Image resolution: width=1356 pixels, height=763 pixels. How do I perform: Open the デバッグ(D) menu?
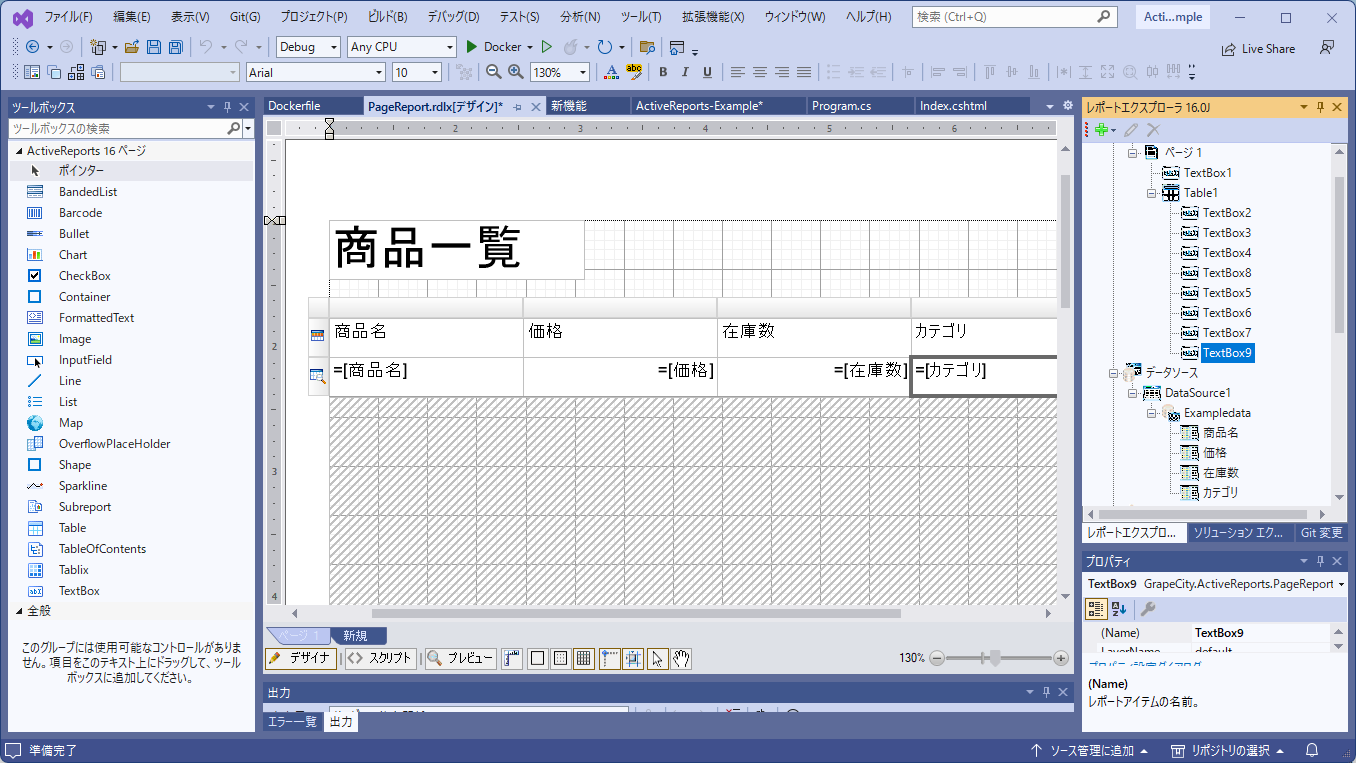(x=453, y=17)
